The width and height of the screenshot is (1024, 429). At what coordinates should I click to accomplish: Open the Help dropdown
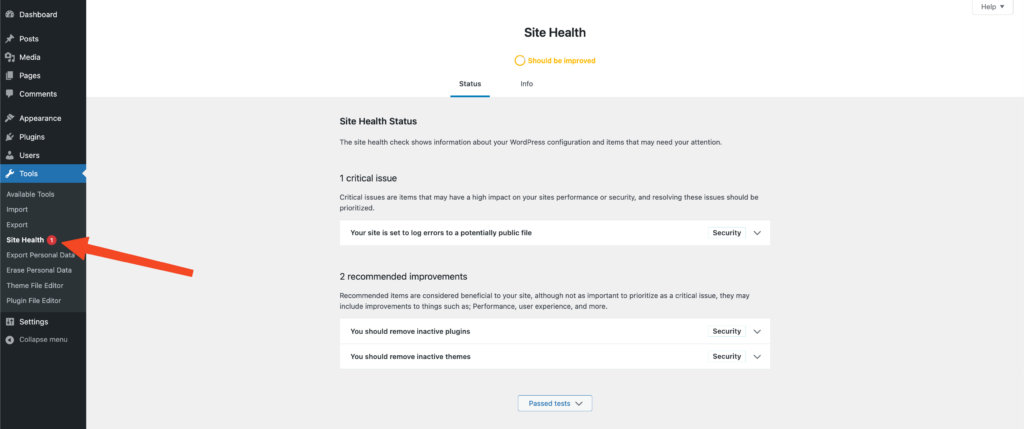pyautogui.click(x=992, y=7)
